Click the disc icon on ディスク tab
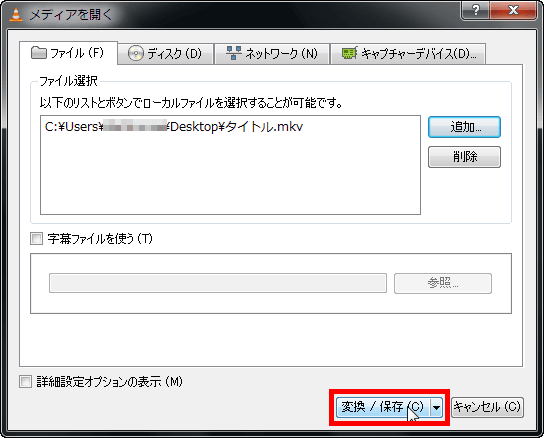This screenshot has width=544, height=438. point(136,53)
